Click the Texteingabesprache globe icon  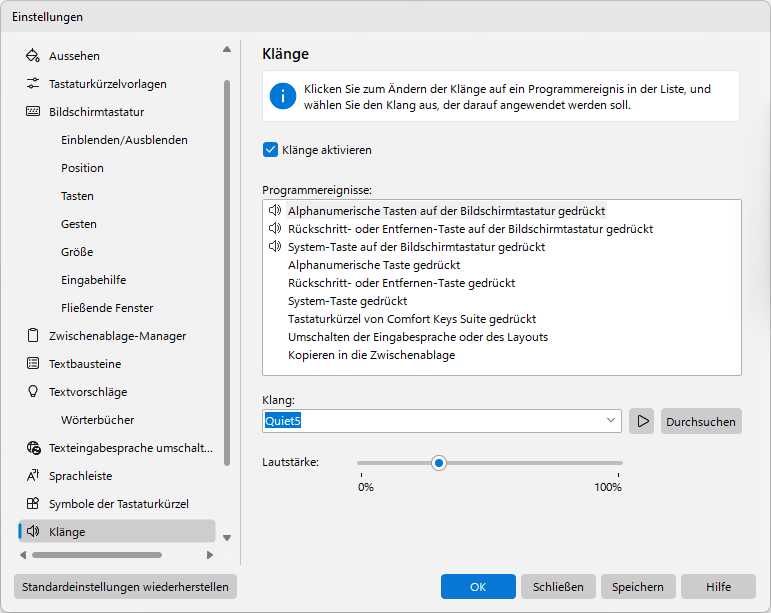[x=33, y=447]
